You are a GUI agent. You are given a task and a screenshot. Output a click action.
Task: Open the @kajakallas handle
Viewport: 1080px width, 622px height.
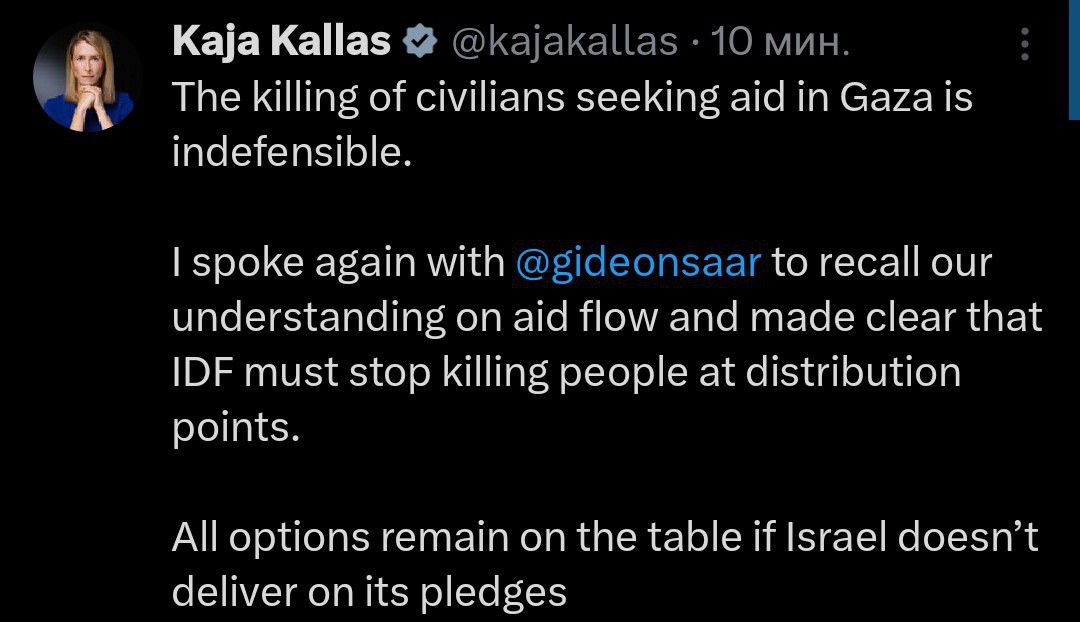pos(565,42)
